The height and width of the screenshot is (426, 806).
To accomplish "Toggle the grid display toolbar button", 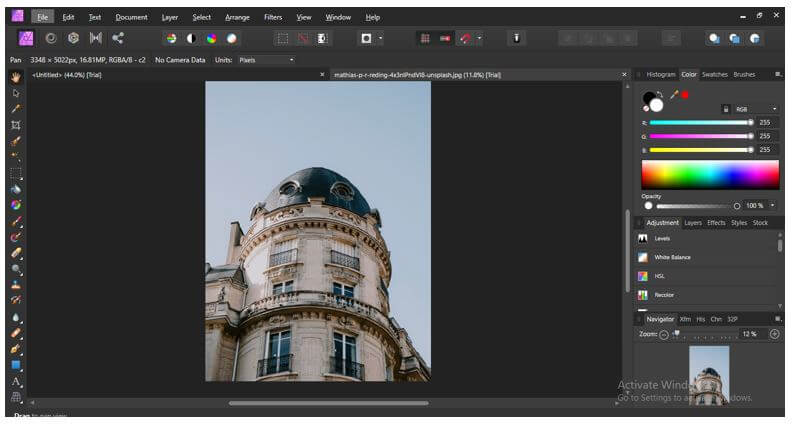I will [425, 39].
